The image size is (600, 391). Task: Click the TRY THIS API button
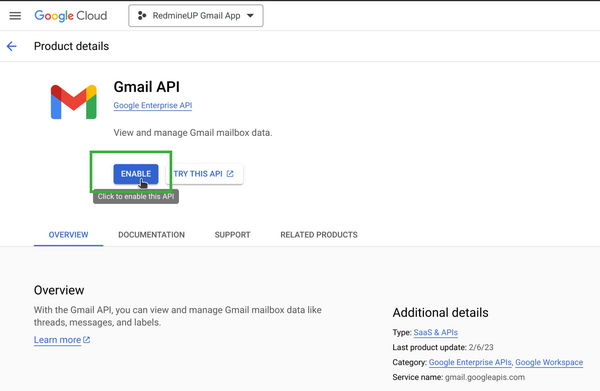tap(204, 174)
